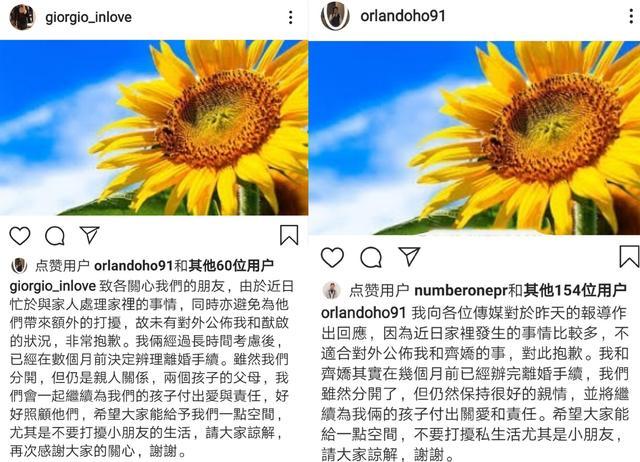Viewport: 640px width, 462px height.
Task: Open the left sunflower photo
Action: [x=154, y=127]
